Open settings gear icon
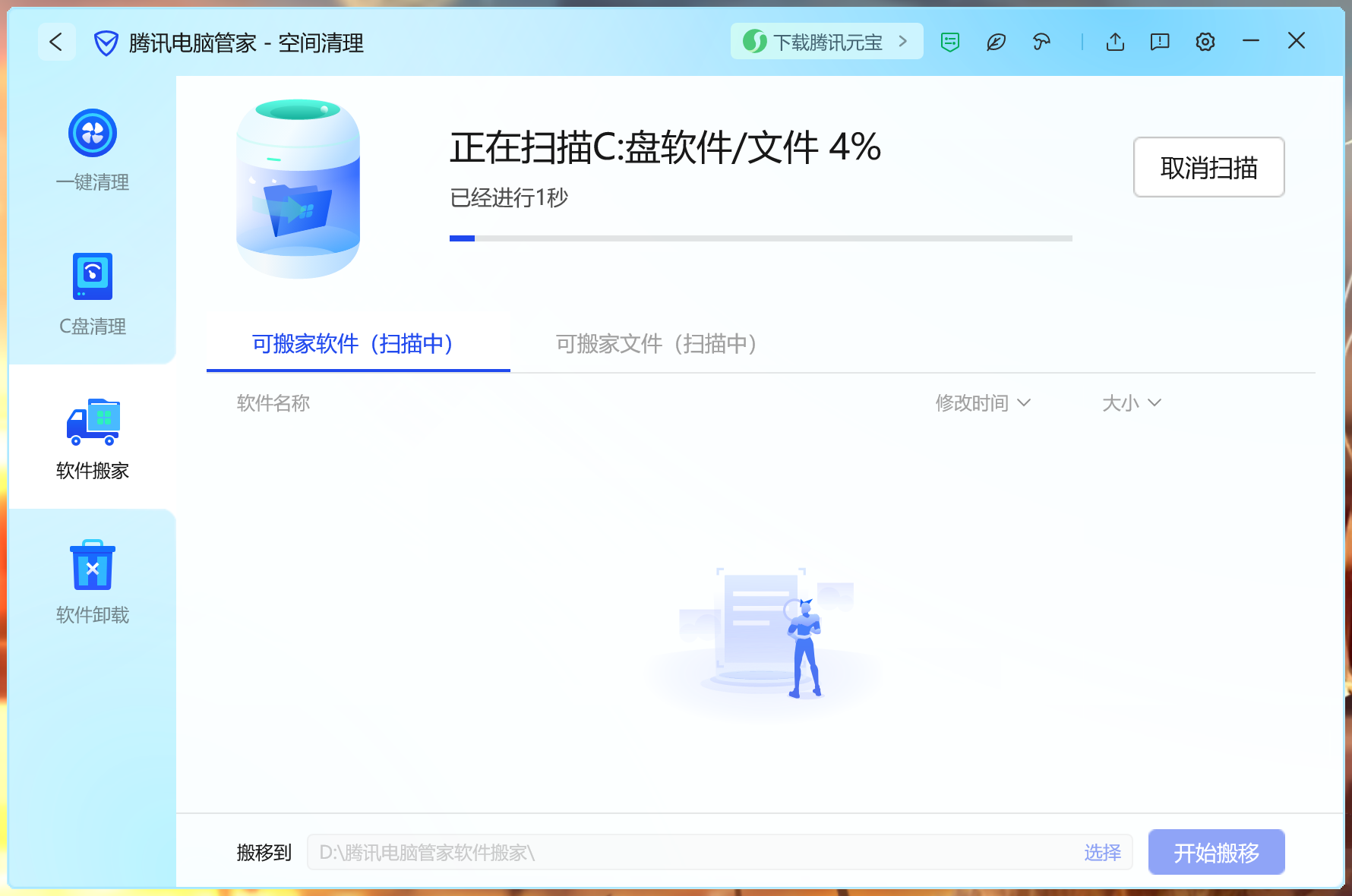Viewport: 1352px width, 896px height. coord(1205,42)
